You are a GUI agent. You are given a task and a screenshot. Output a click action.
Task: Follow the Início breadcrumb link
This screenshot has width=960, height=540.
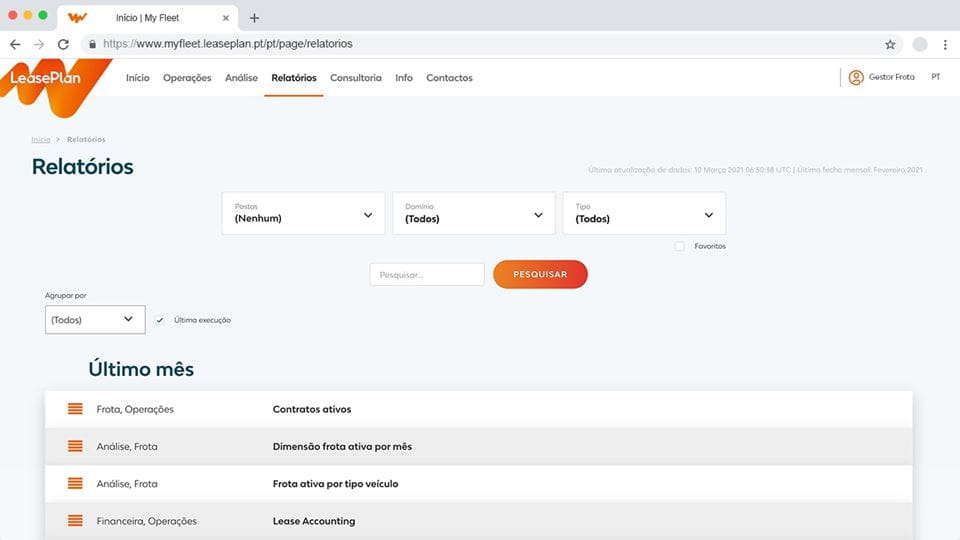click(x=41, y=140)
